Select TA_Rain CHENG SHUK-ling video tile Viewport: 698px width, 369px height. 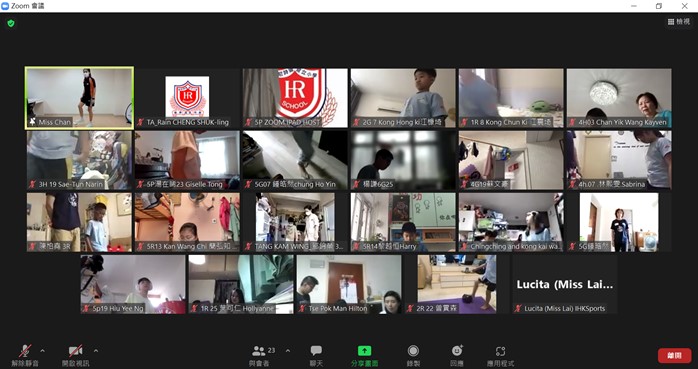click(187, 98)
